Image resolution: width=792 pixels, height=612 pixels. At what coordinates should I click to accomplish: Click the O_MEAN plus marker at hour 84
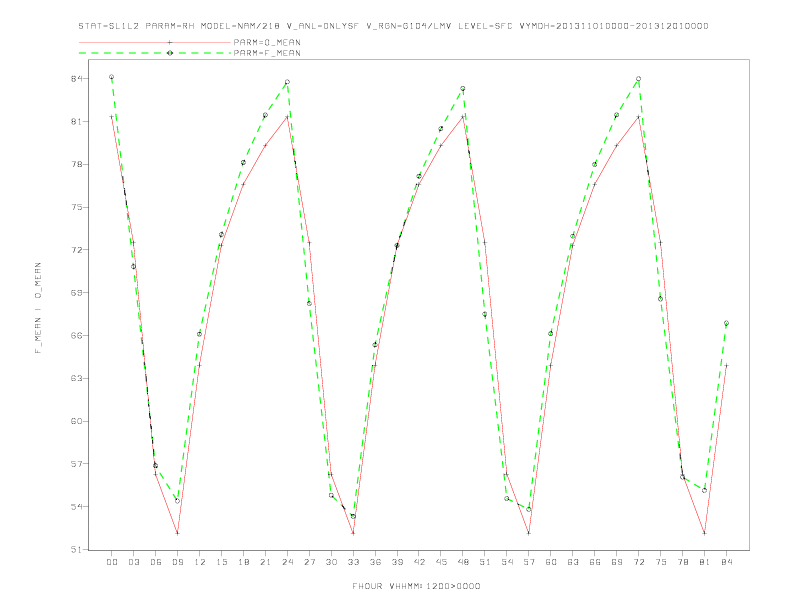coord(726,365)
